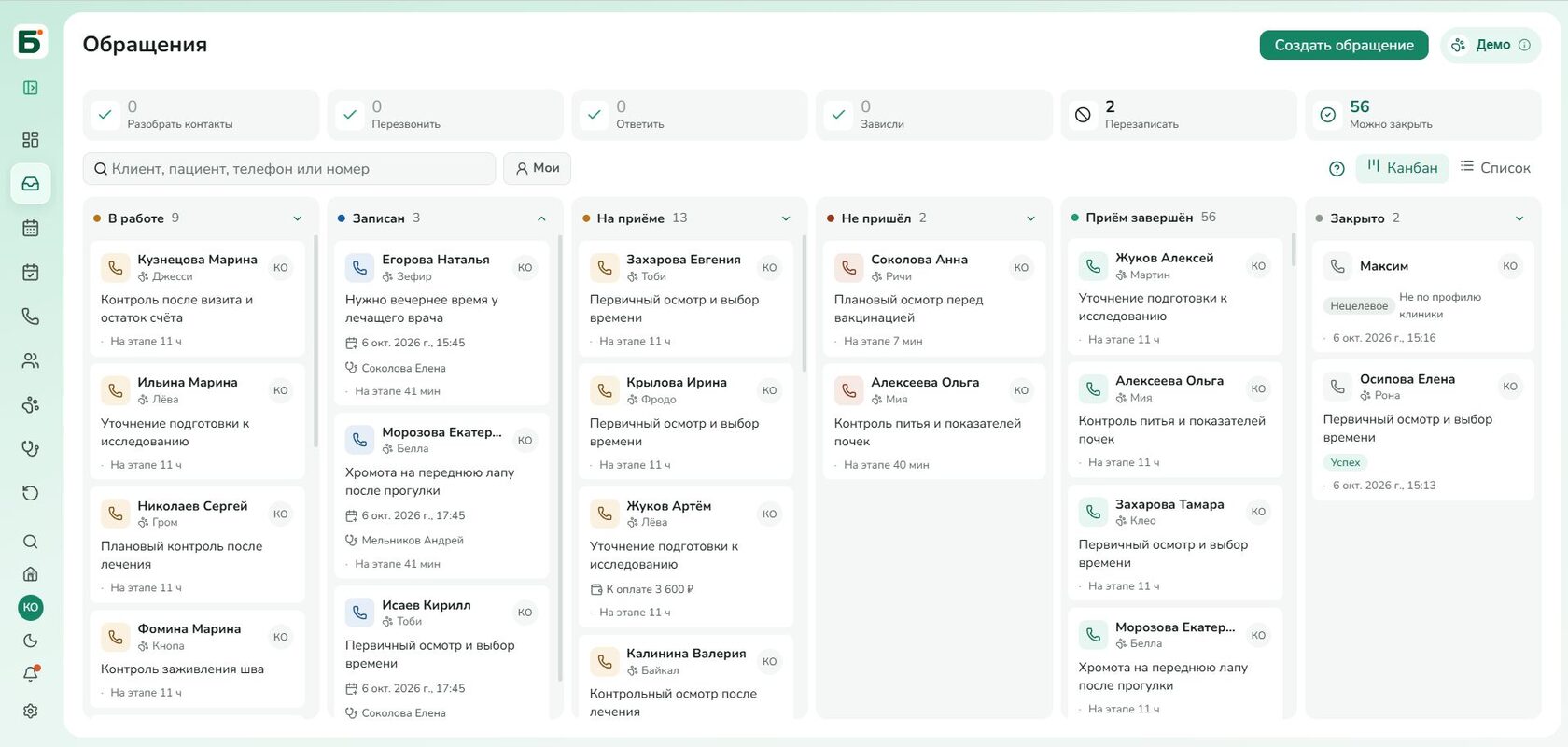Filter by the Разобрать контакты tile
This screenshot has width=1568, height=747.
point(201,115)
